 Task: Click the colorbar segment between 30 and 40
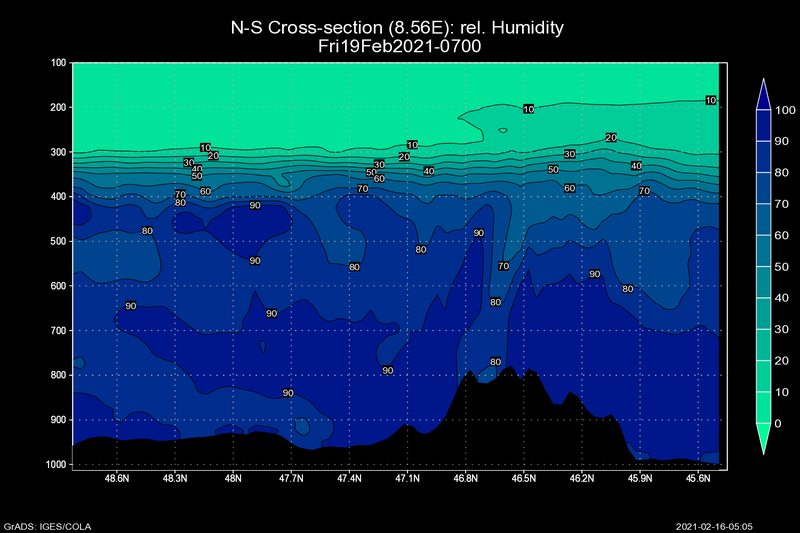pyautogui.click(x=763, y=314)
